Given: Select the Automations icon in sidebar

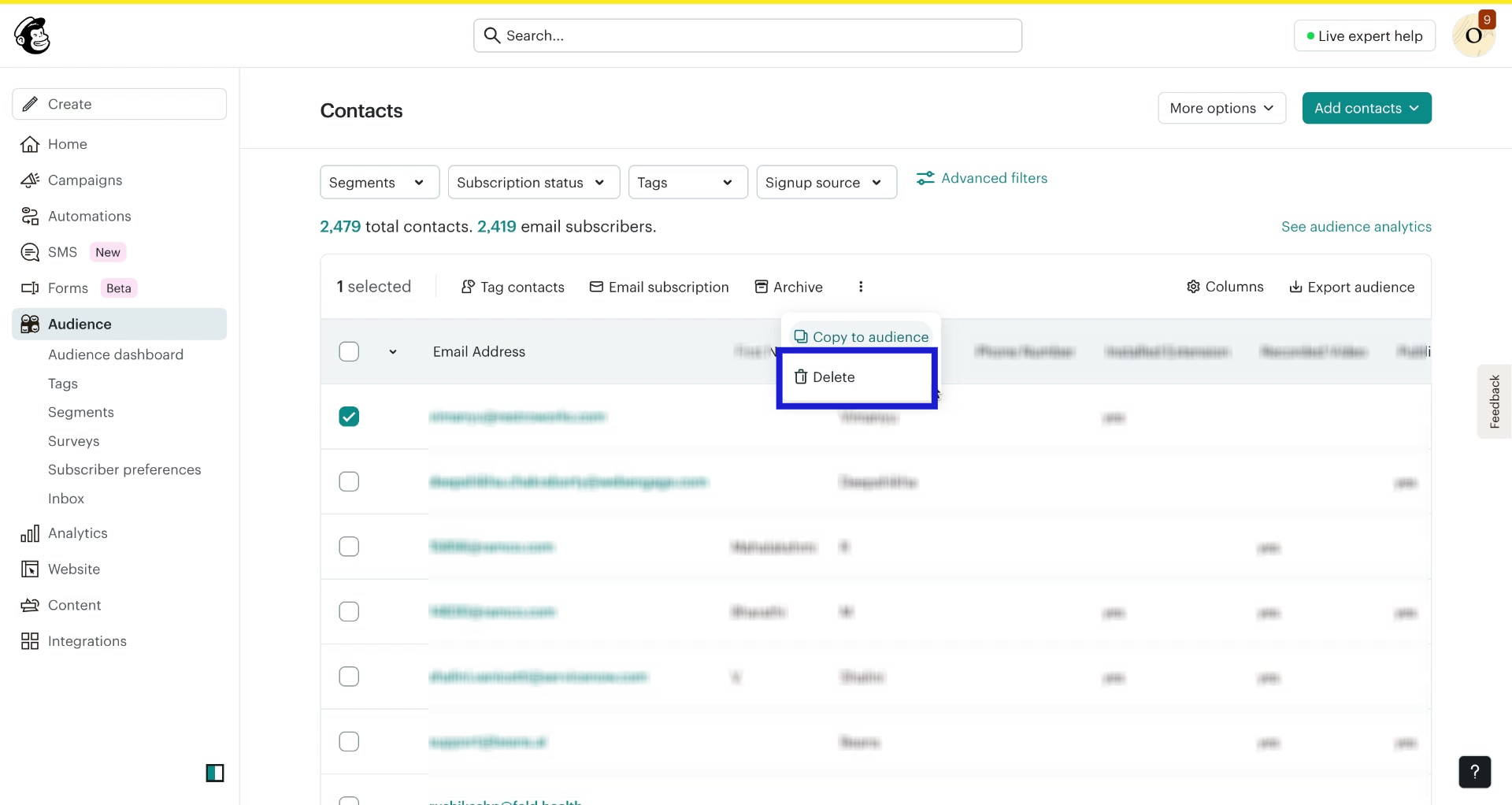Looking at the screenshot, I should pos(29,216).
